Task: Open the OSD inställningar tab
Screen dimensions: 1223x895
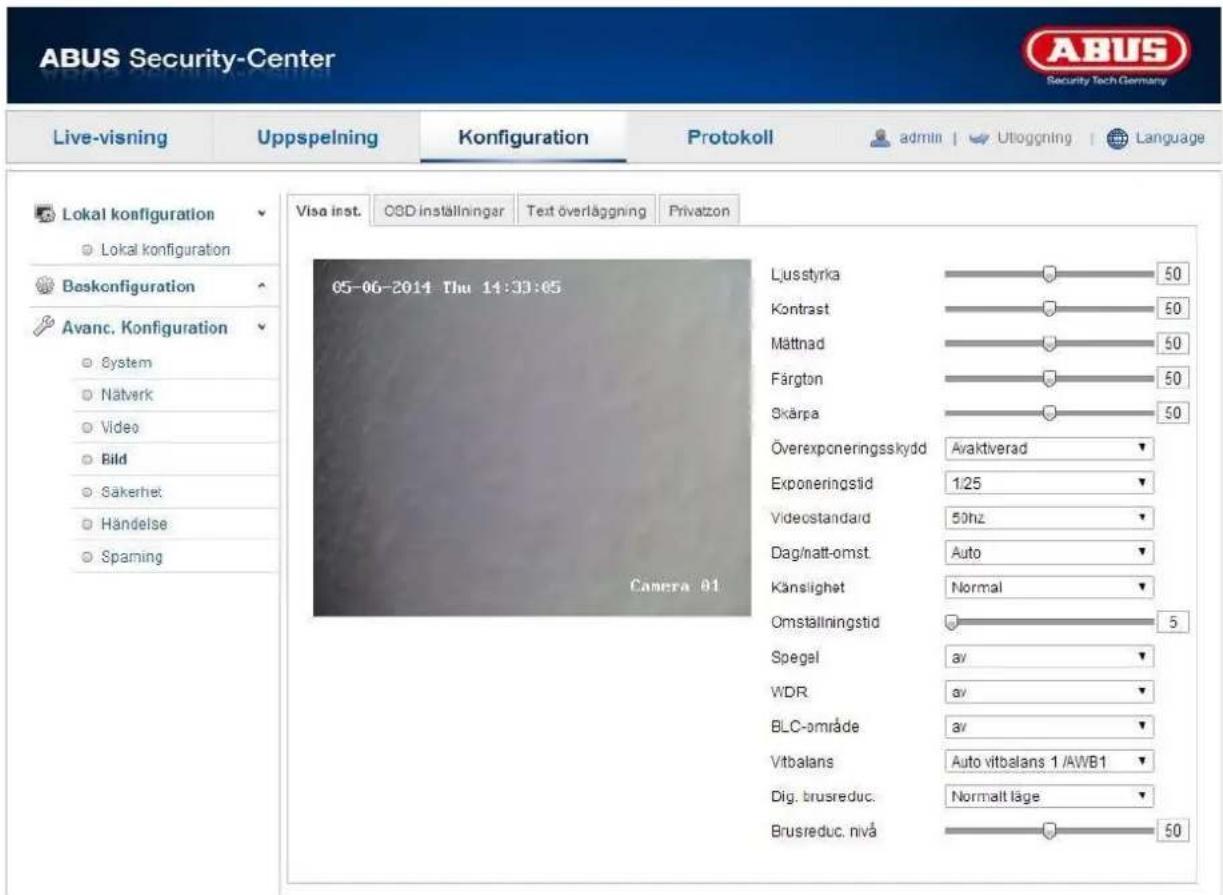Action: 443,211
